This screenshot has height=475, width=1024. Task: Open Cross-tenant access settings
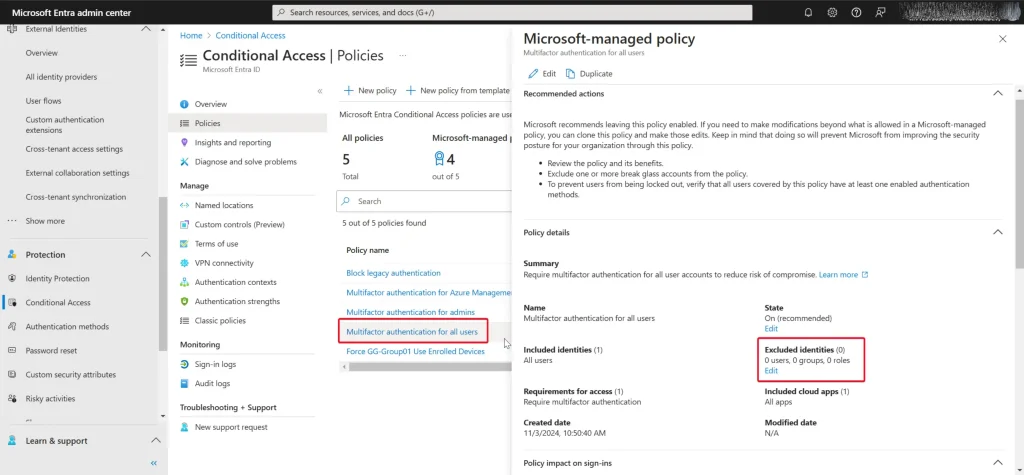click(74, 149)
